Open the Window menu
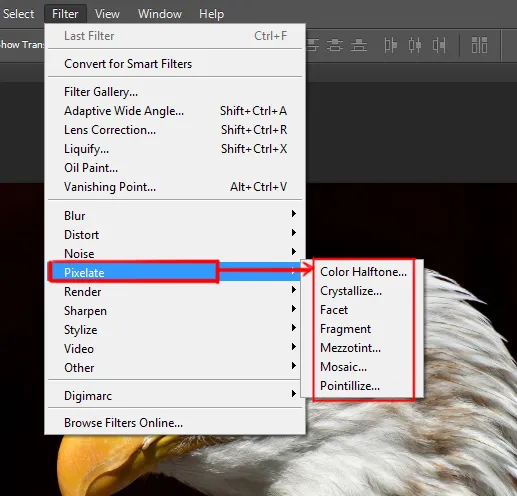517x496 pixels. pos(160,14)
